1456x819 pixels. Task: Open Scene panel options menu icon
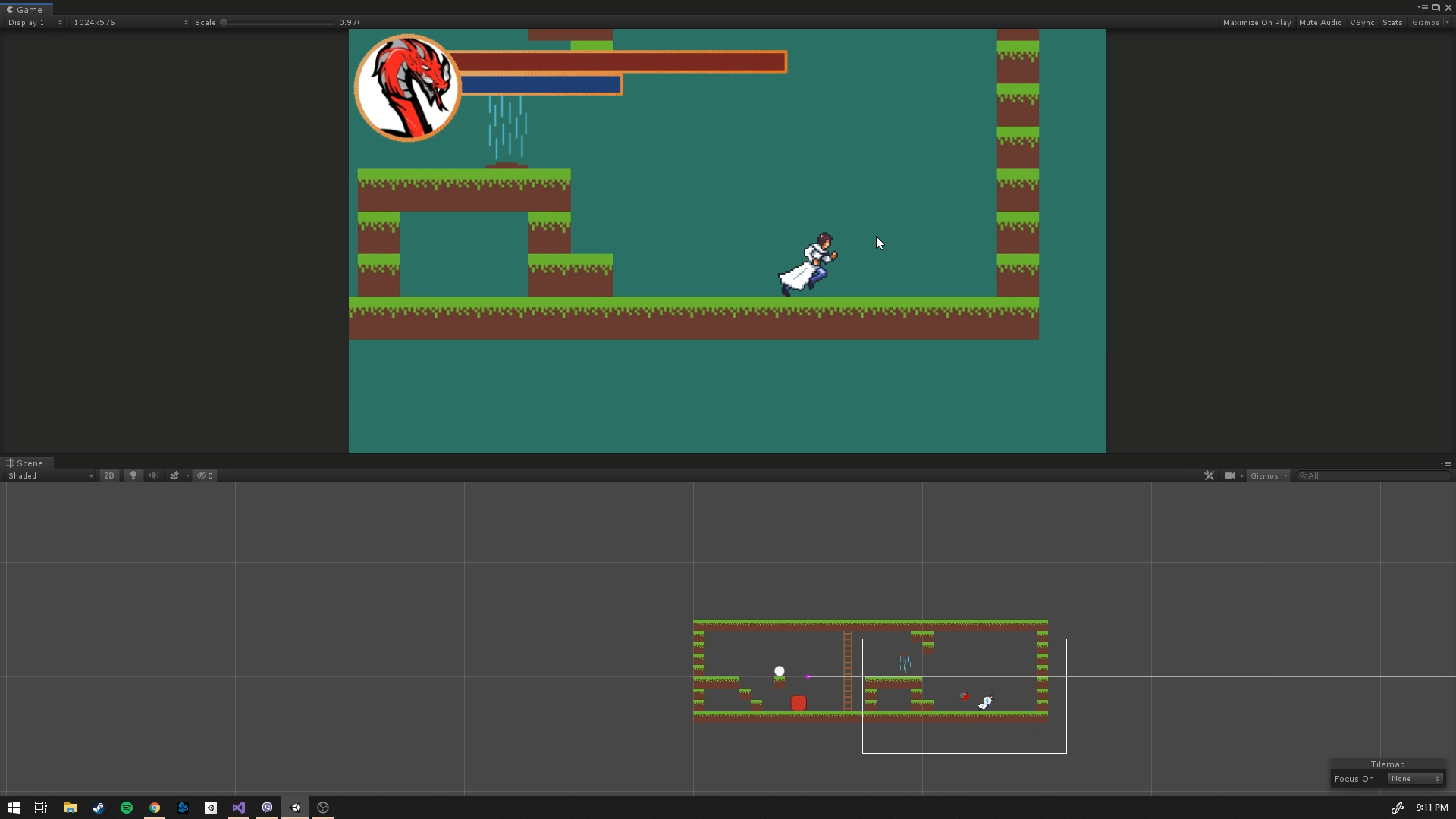(1445, 463)
